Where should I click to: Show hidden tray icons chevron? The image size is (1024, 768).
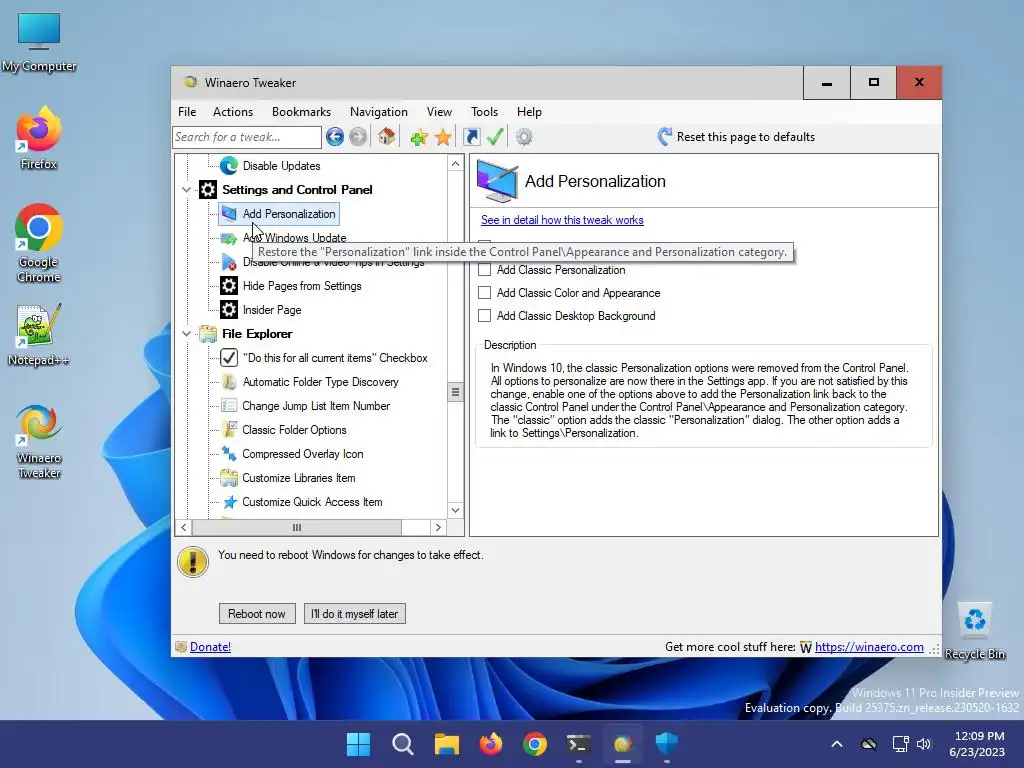pyautogui.click(x=837, y=744)
